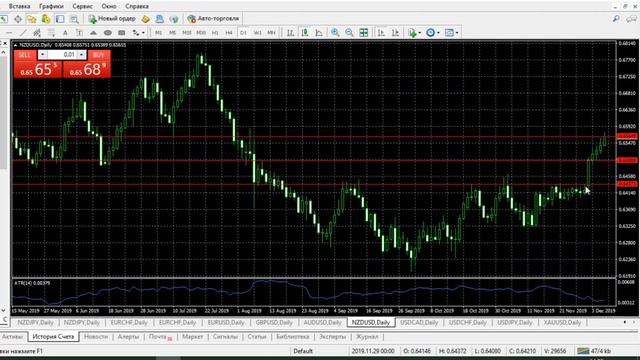This screenshot has width=640, height=360.
Task: Zoom in on the chart
Action: coord(335,33)
